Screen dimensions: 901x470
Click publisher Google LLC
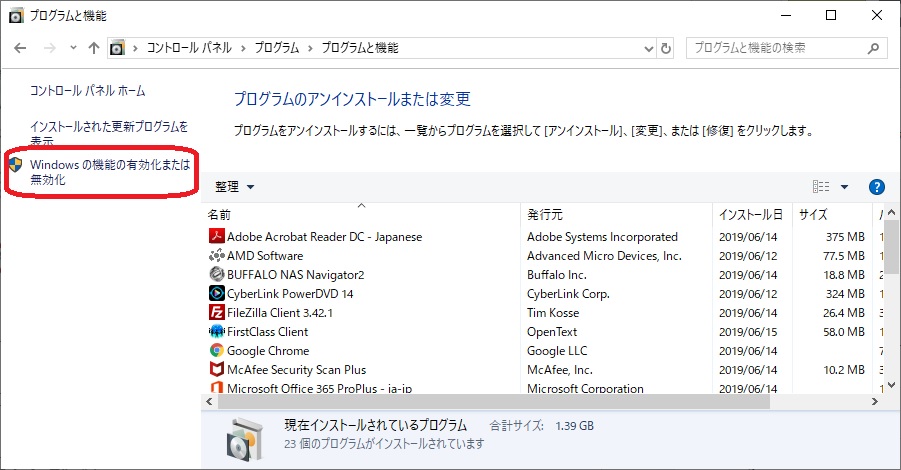click(557, 350)
